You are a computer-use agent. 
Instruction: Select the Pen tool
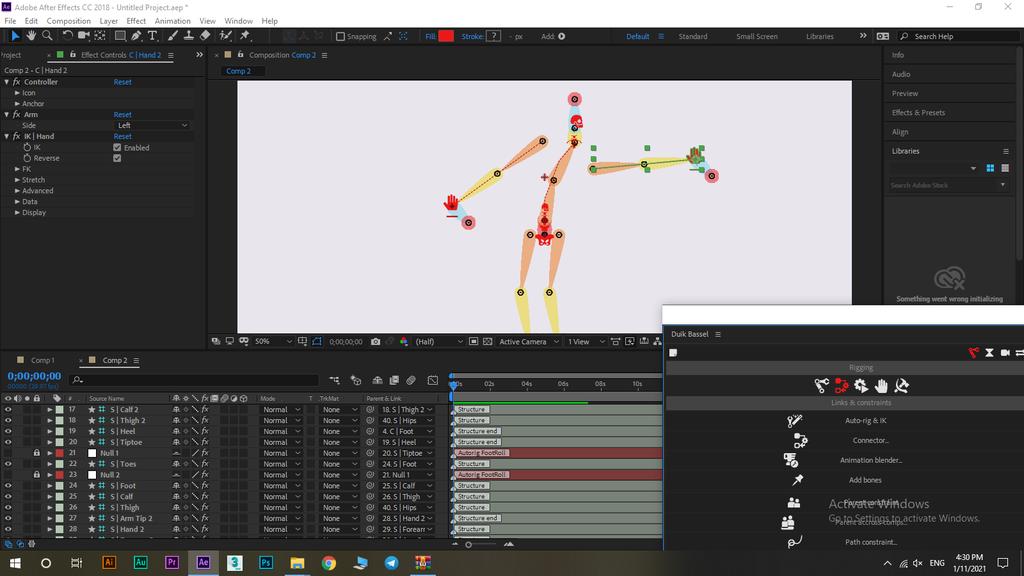point(136,36)
